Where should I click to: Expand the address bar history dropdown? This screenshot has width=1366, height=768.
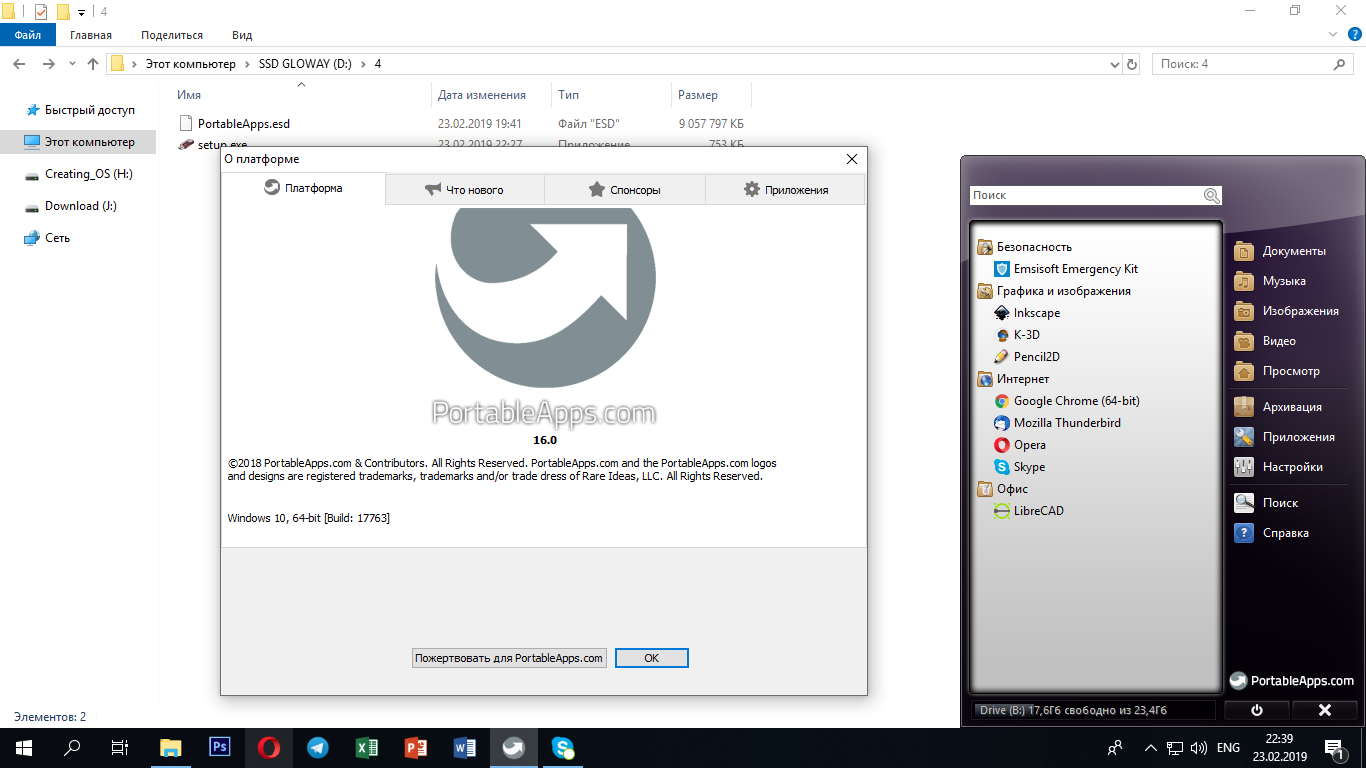(x=1115, y=64)
